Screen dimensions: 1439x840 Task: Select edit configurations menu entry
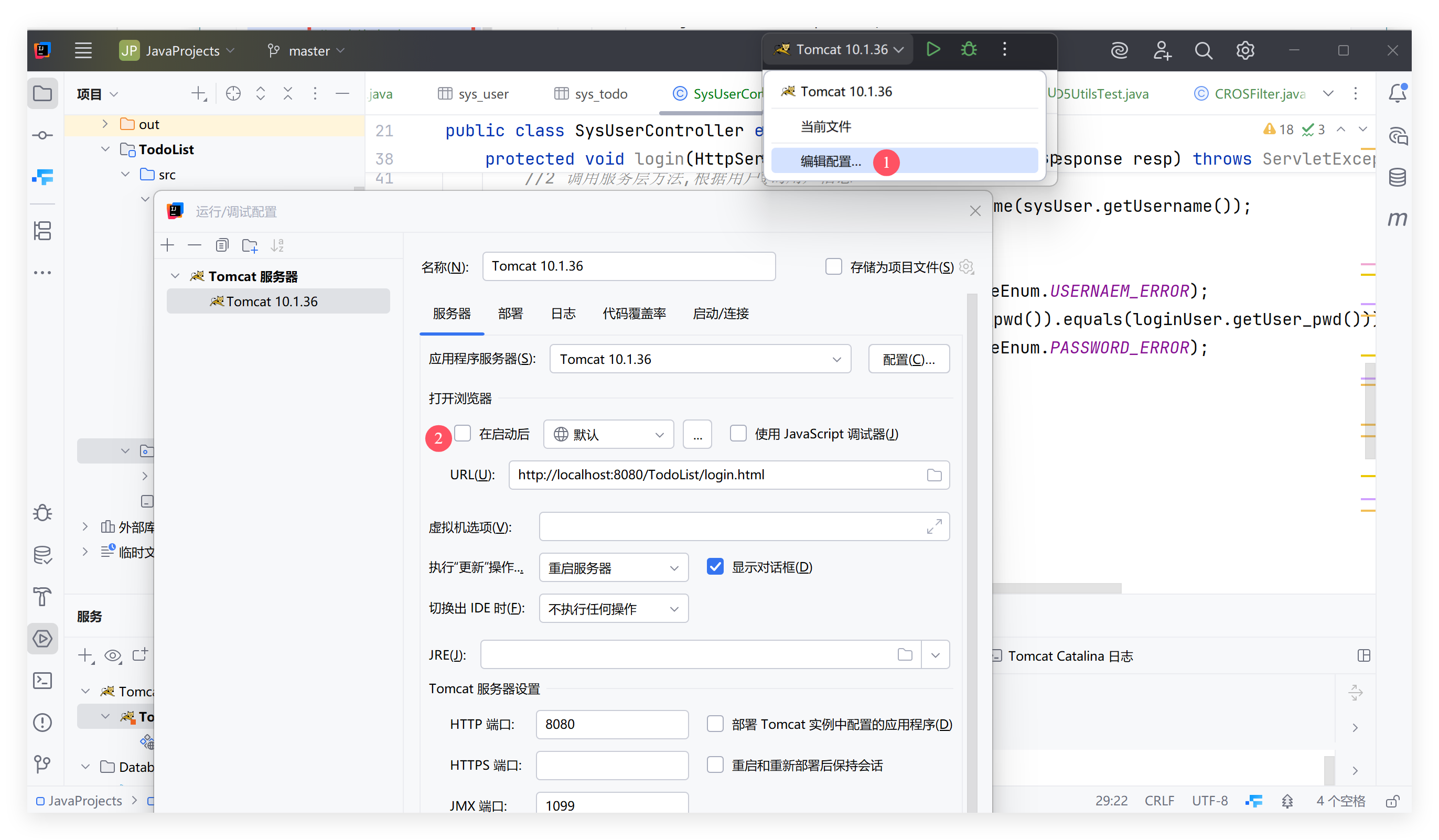point(904,161)
